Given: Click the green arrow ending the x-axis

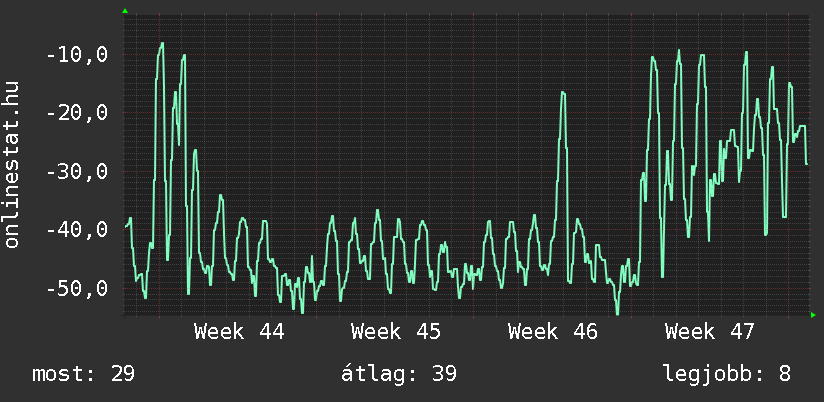Looking at the screenshot, I should coord(812,315).
